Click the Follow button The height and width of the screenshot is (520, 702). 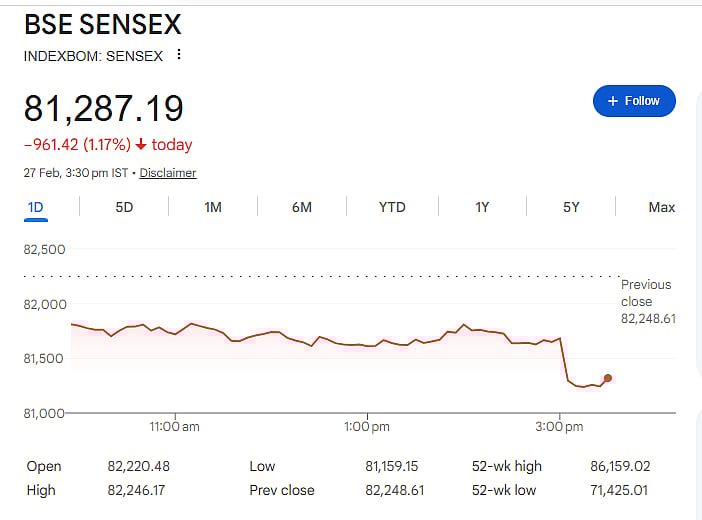click(634, 101)
